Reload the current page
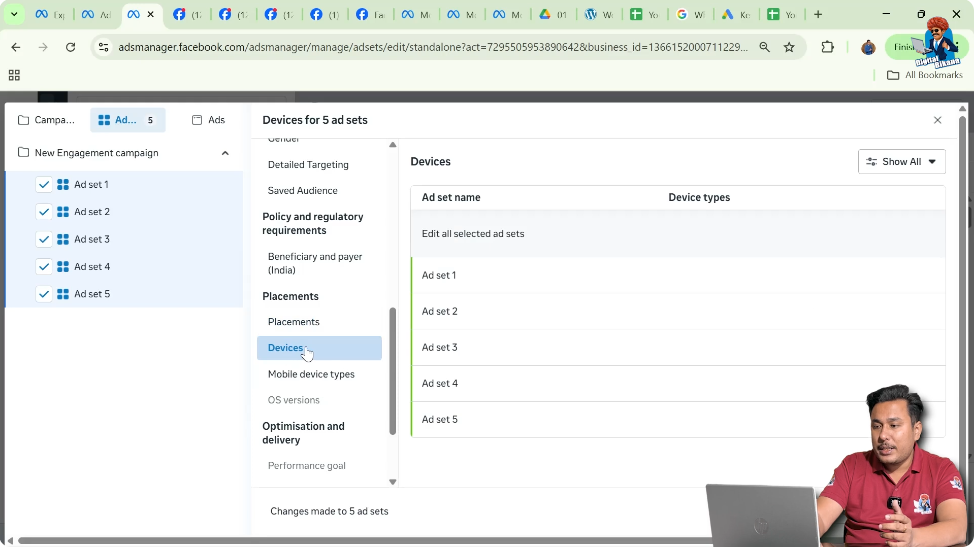 70,47
